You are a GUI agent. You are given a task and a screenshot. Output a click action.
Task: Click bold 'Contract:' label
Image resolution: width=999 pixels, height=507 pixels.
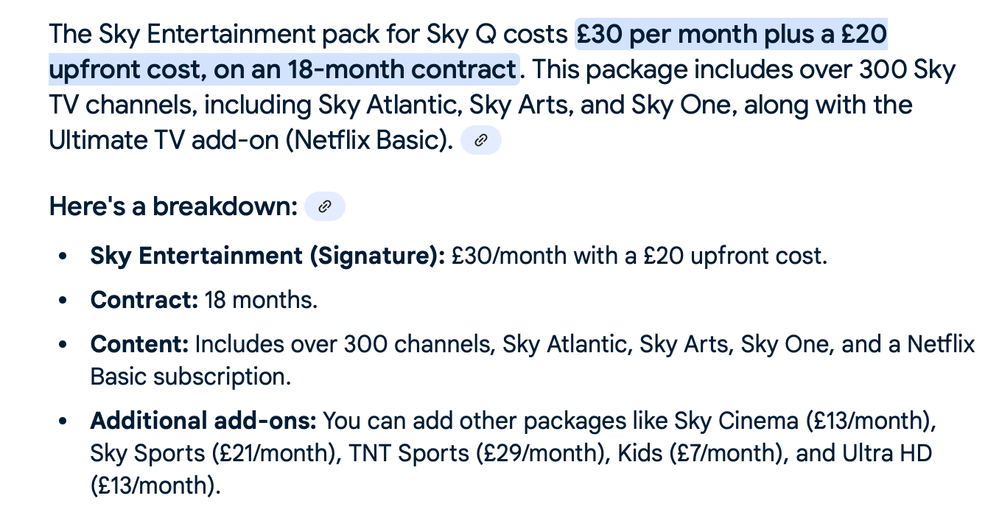pyautogui.click(x=144, y=299)
